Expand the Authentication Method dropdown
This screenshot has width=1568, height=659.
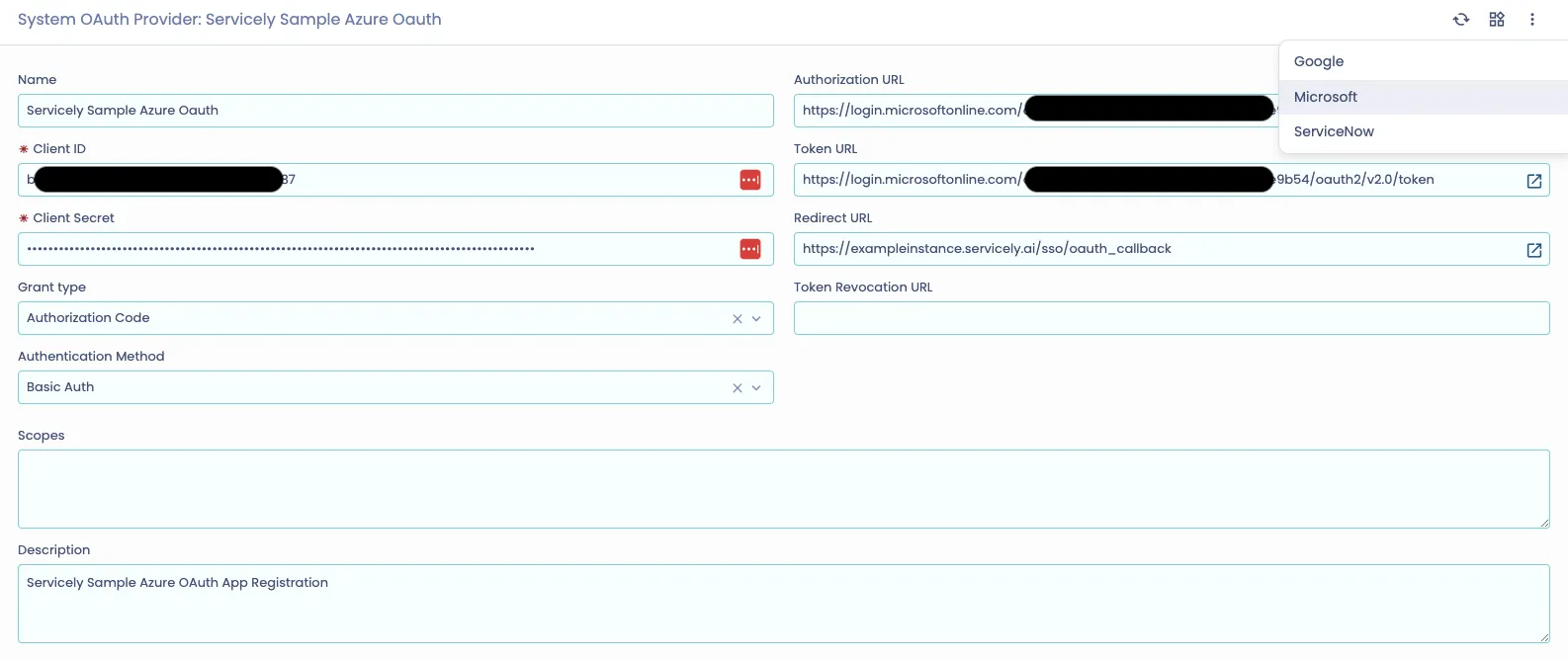click(756, 388)
